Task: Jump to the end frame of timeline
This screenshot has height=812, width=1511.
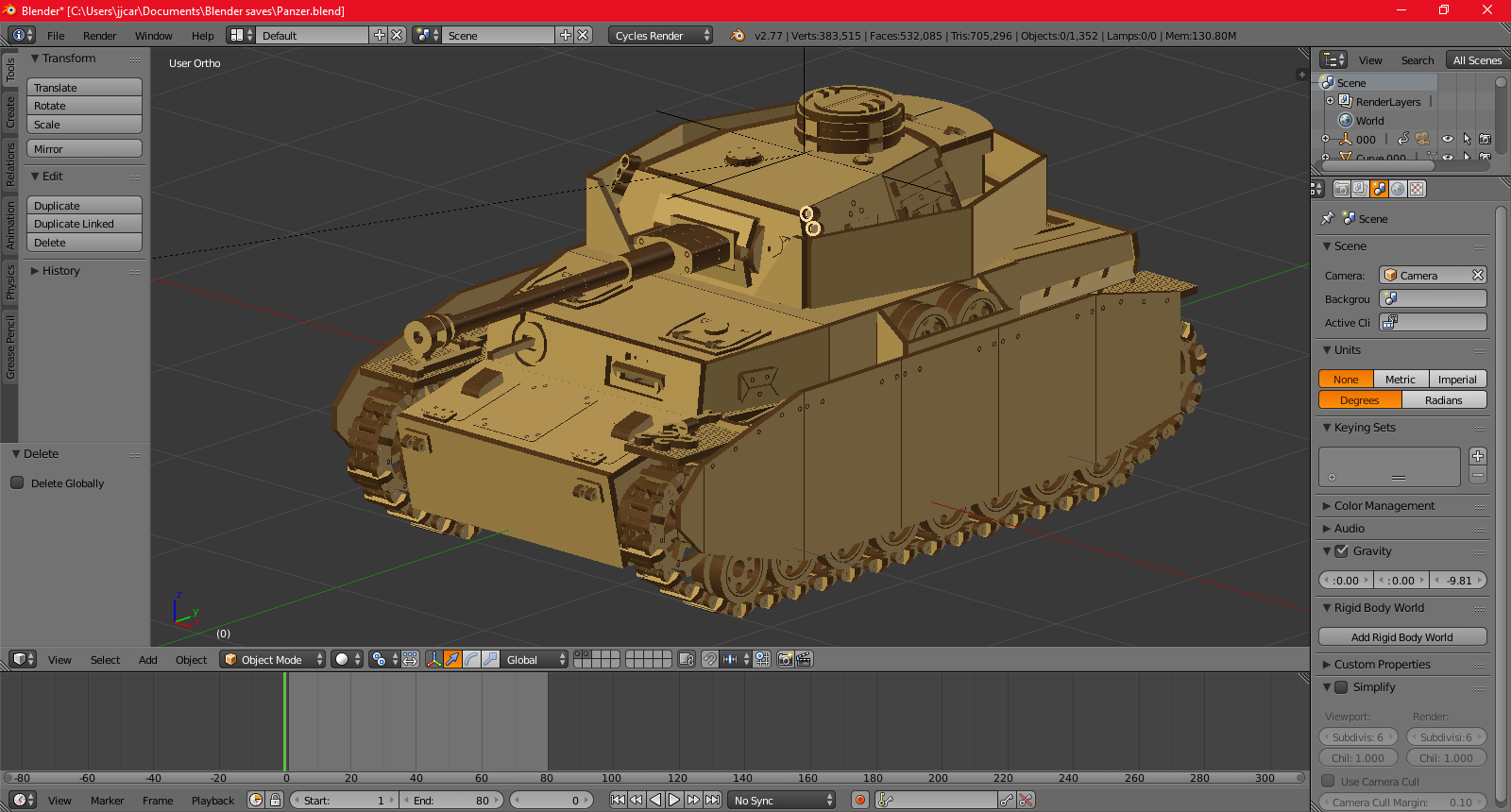Action: [712, 800]
